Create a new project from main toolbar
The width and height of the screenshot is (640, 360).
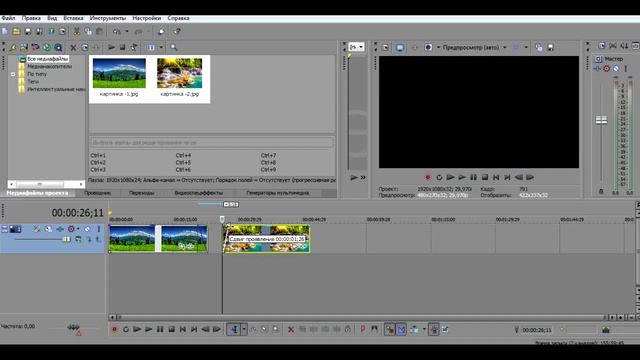(5, 31)
